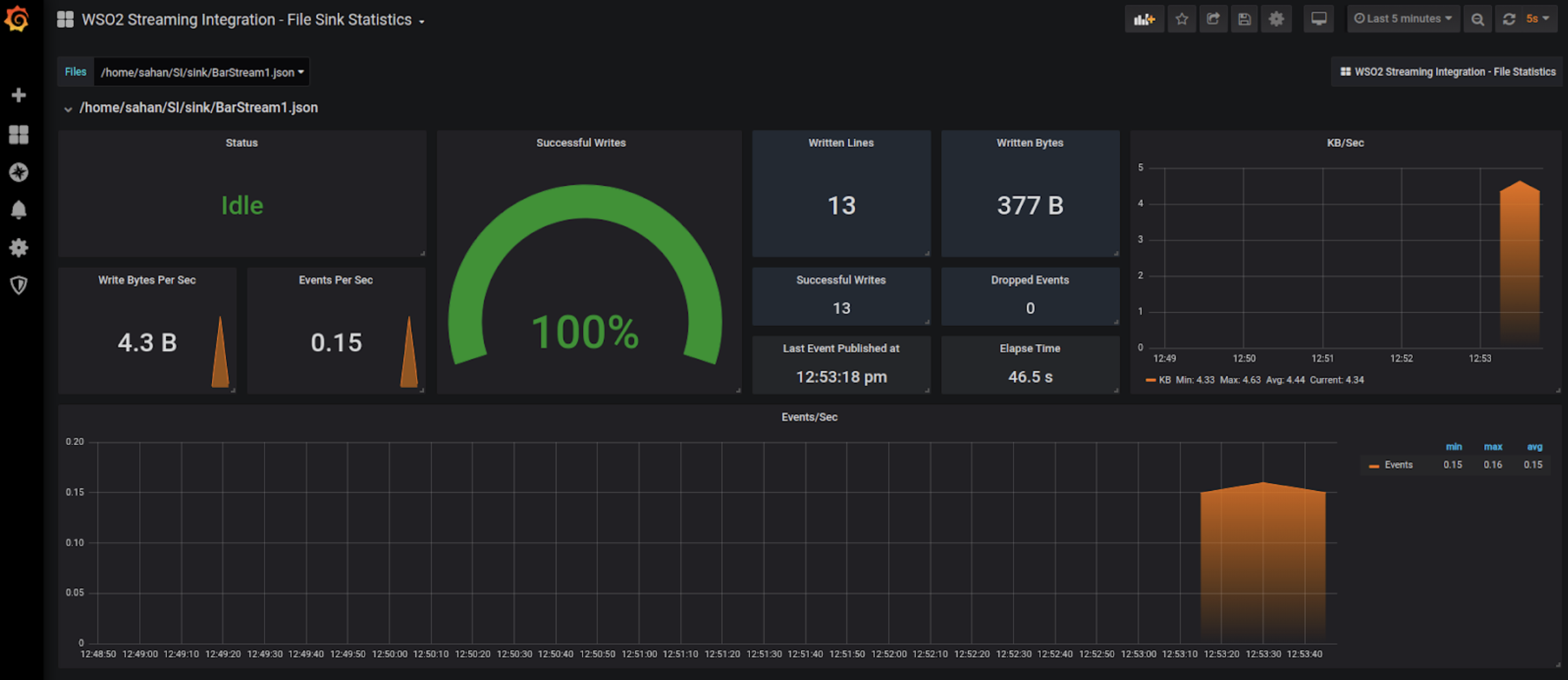Screen dimensions: 1568x680
Task: Click the Last Event Published at title
Action: click(841, 348)
